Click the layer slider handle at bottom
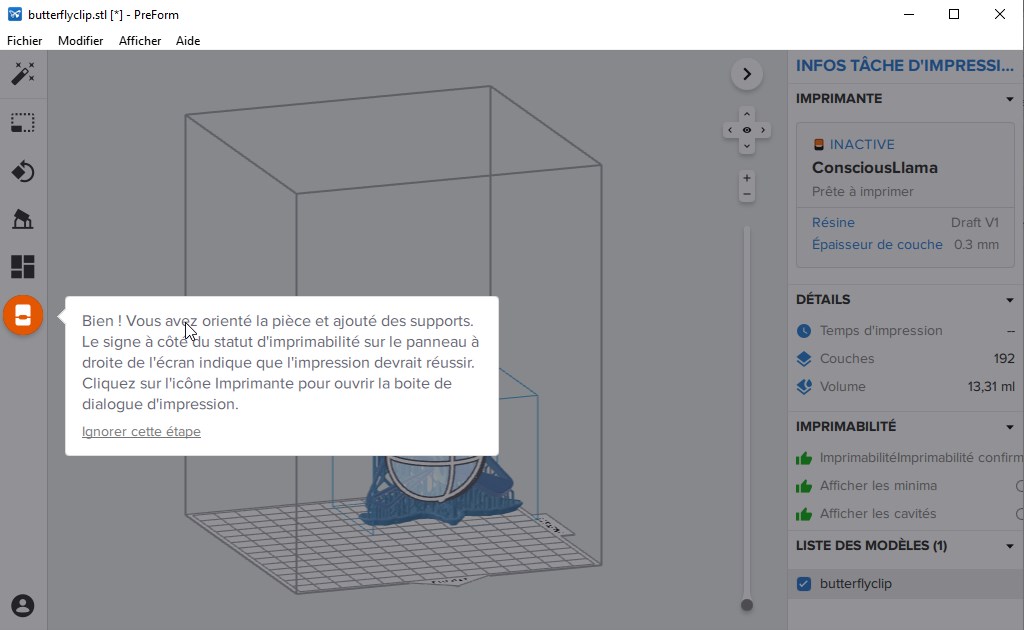The image size is (1024, 630). point(747,605)
